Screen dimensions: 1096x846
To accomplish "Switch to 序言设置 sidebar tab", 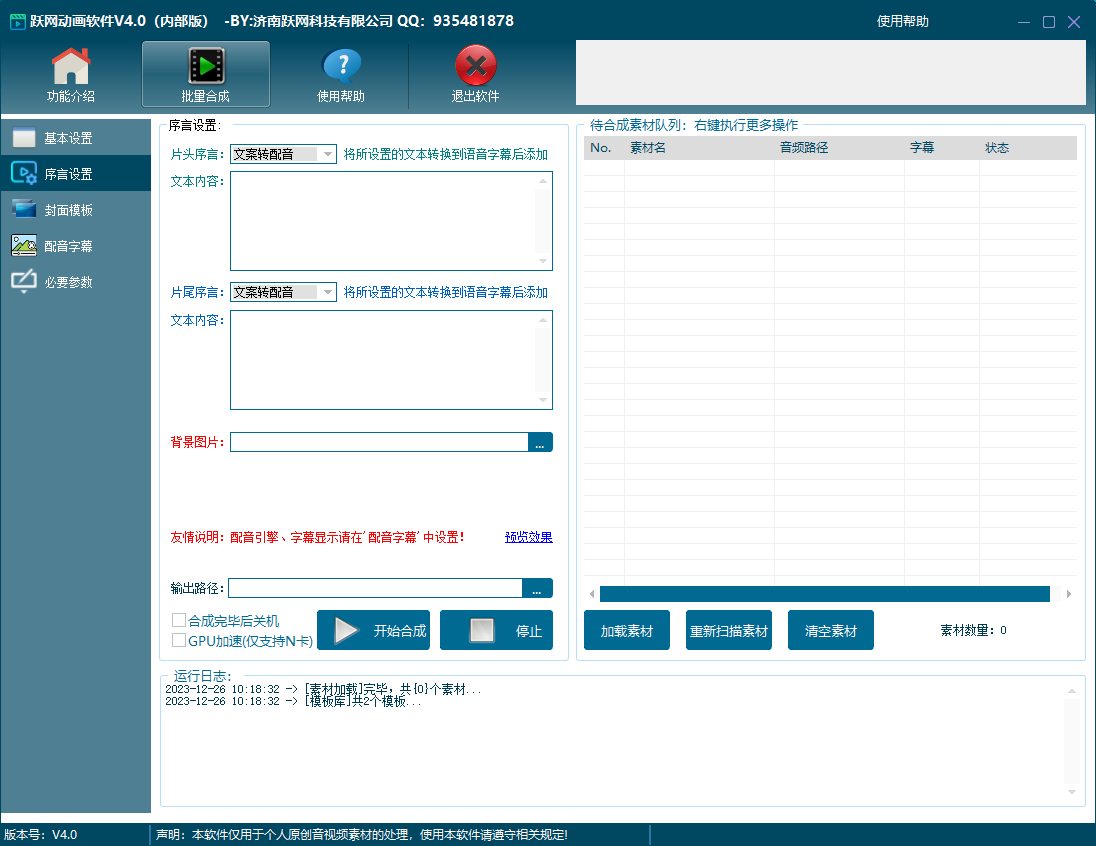I will click(68, 174).
